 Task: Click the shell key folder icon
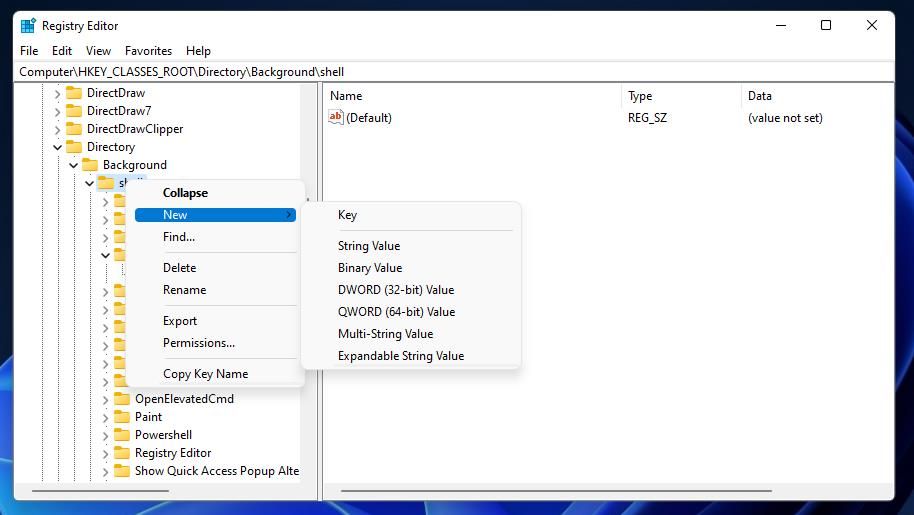click(106, 183)
